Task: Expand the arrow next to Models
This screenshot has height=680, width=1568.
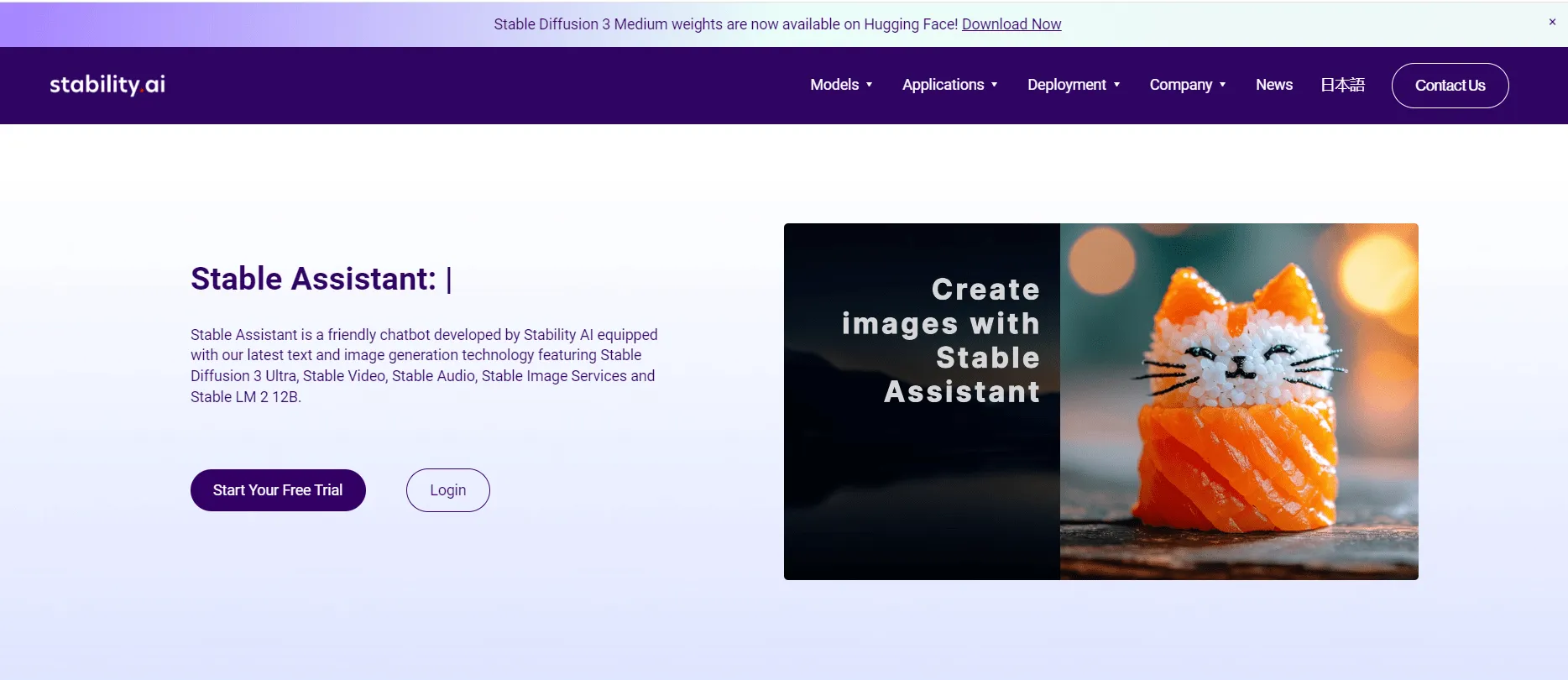Action: (x=870, y=85)
